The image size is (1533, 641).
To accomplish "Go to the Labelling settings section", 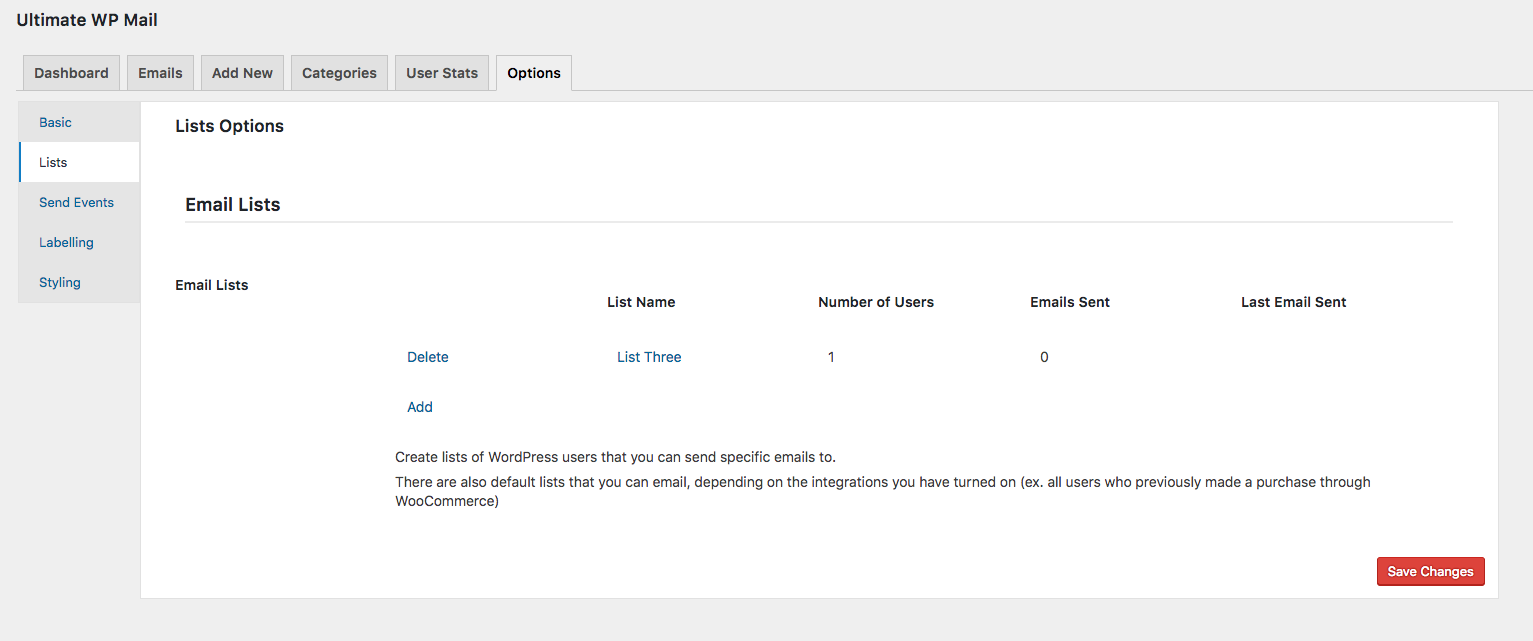I will (x=66, y=242).
